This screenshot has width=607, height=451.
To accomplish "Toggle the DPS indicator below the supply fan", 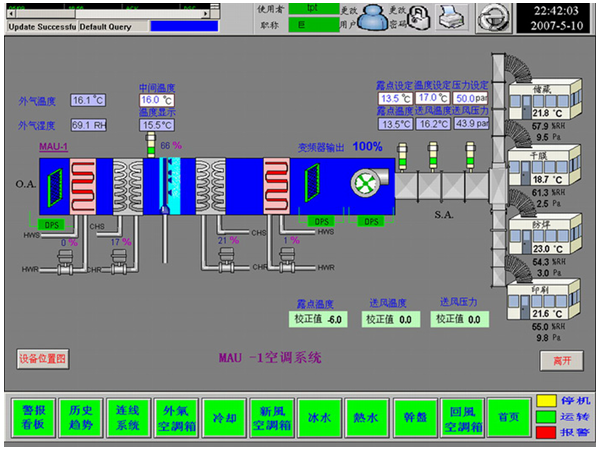I will (x=370, y=221).
